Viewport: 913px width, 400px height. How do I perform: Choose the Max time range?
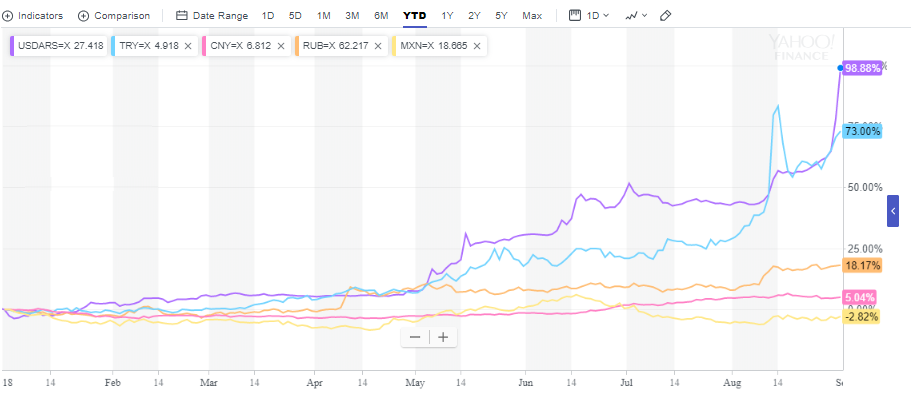pos(532,16)
